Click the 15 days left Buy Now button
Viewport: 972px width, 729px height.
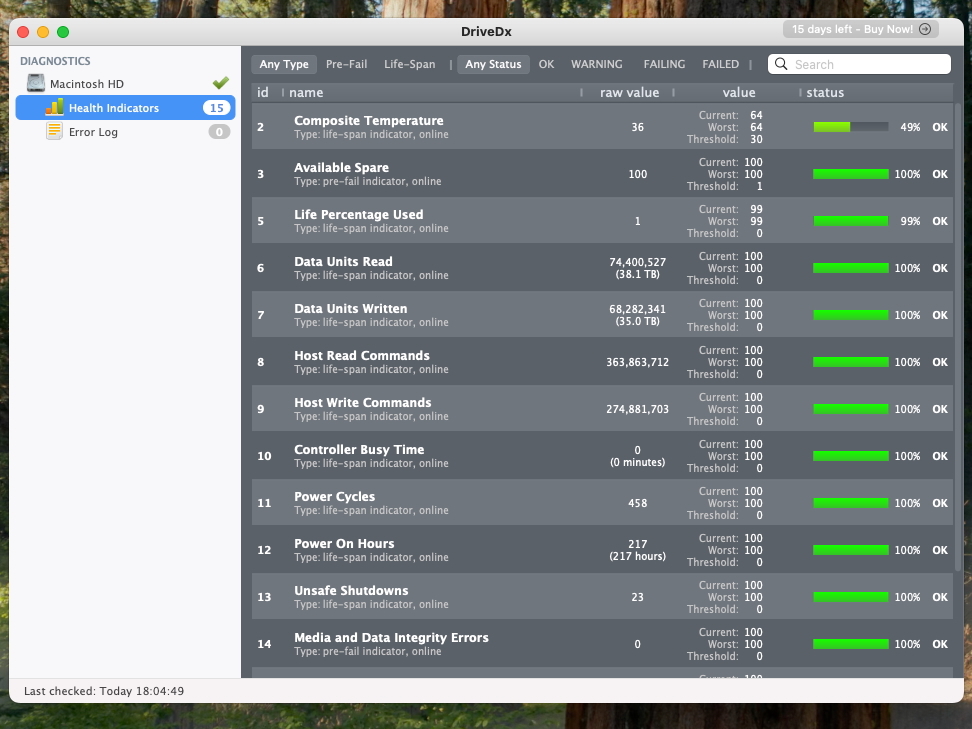860,29
